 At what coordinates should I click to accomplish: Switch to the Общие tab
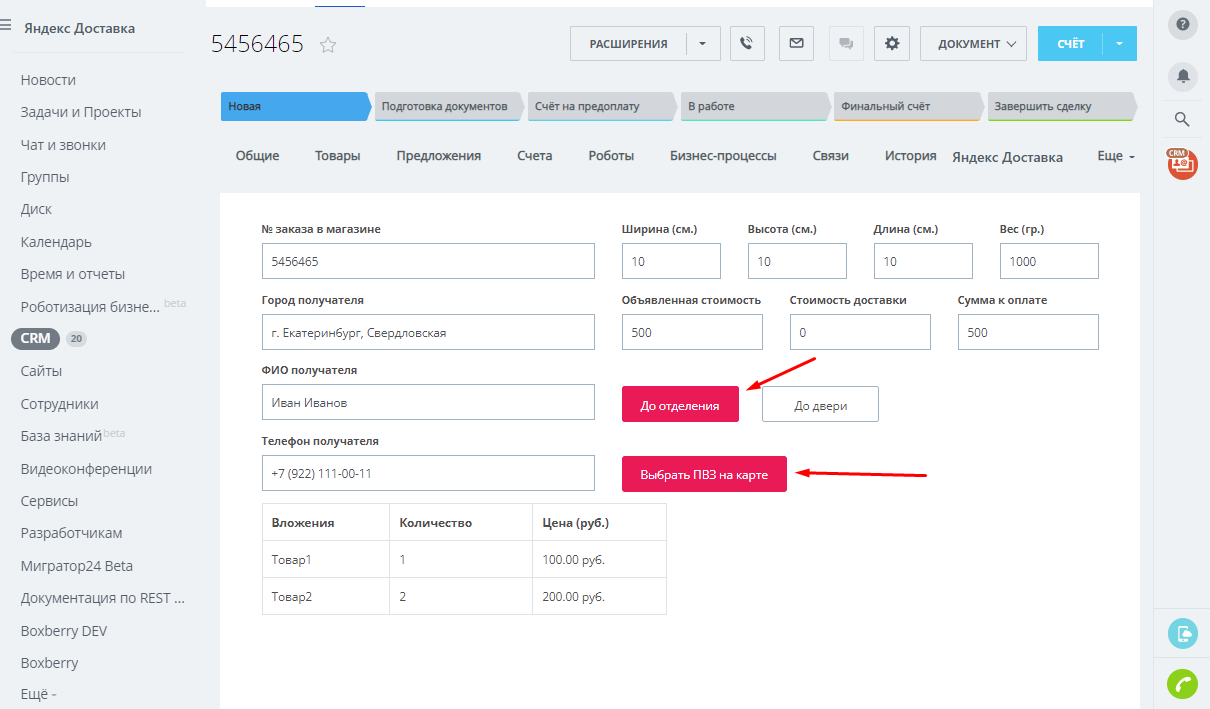pyautogui.click(x=257, y=156)
